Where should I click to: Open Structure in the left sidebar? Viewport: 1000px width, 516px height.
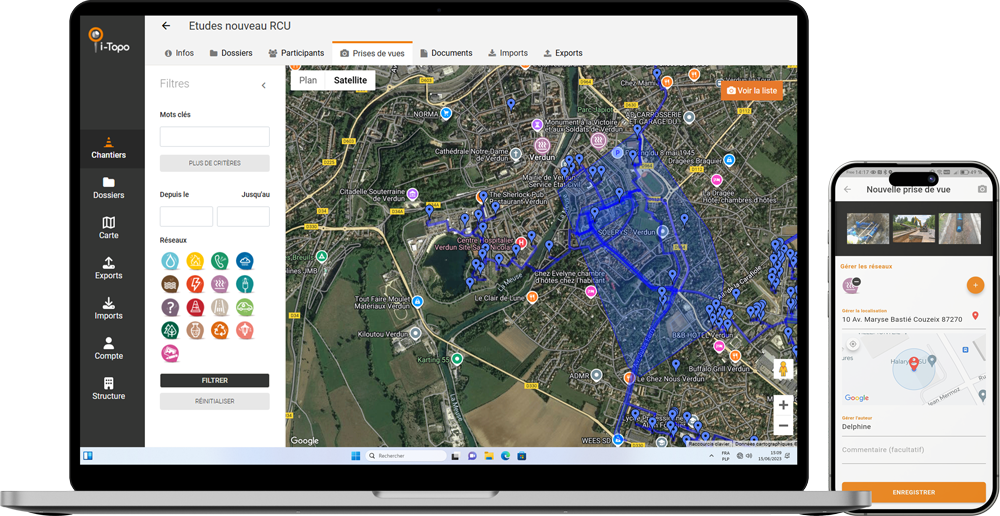click(108, 388)
